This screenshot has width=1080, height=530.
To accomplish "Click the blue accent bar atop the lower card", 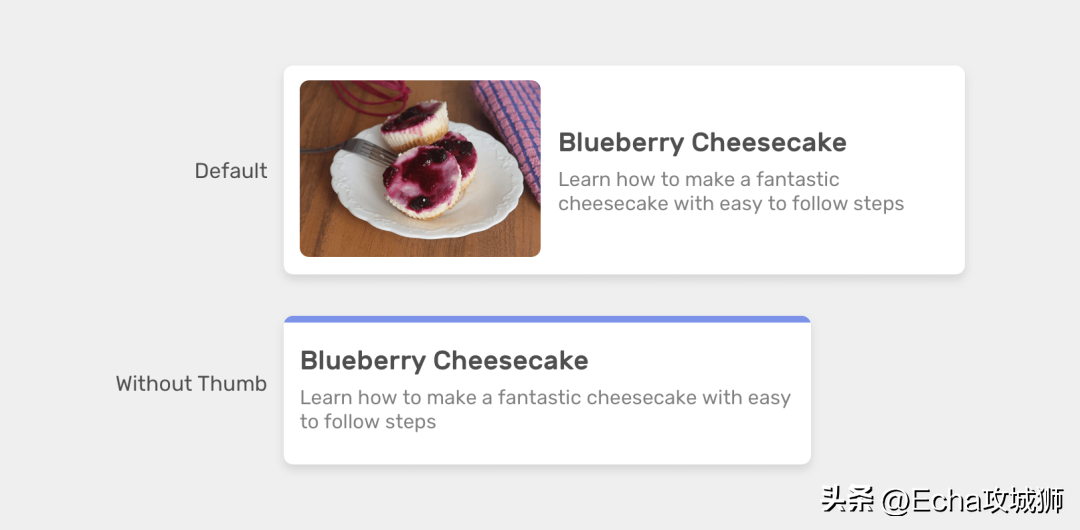I will click(547, 320).
